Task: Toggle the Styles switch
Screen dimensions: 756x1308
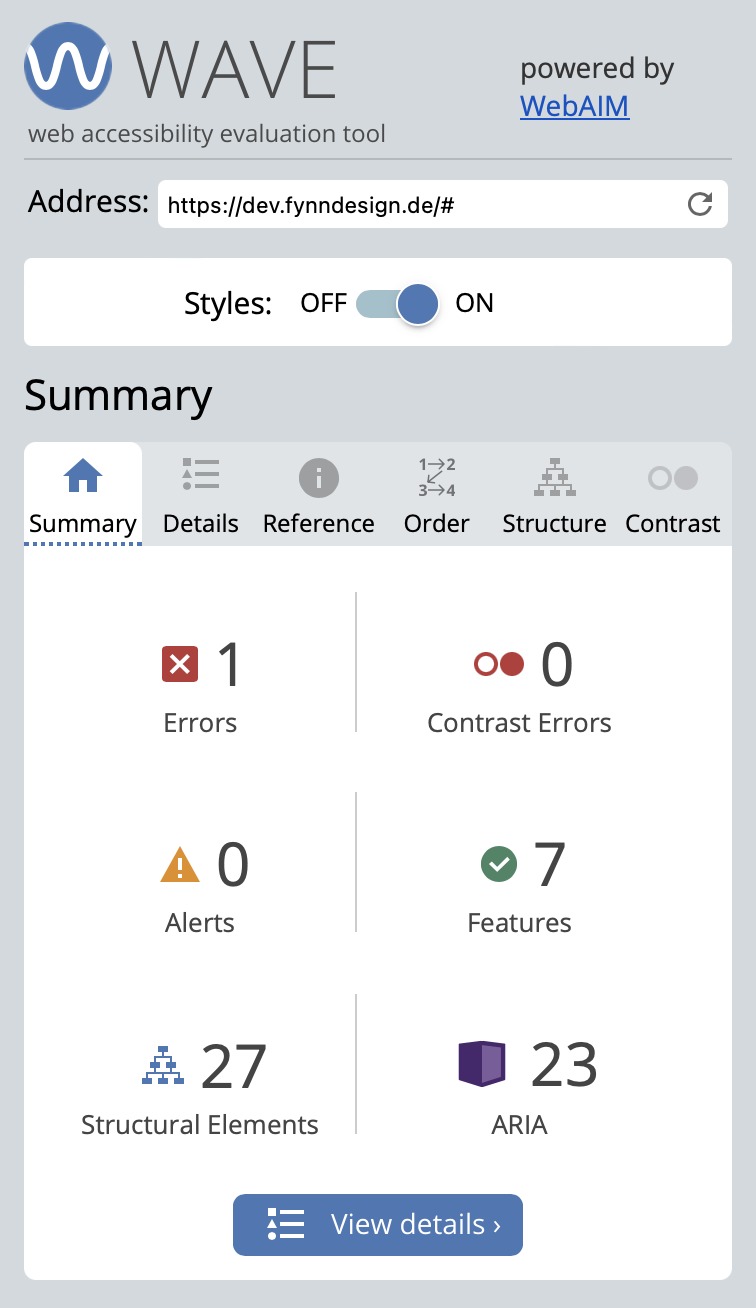Action: pos(398,303)
